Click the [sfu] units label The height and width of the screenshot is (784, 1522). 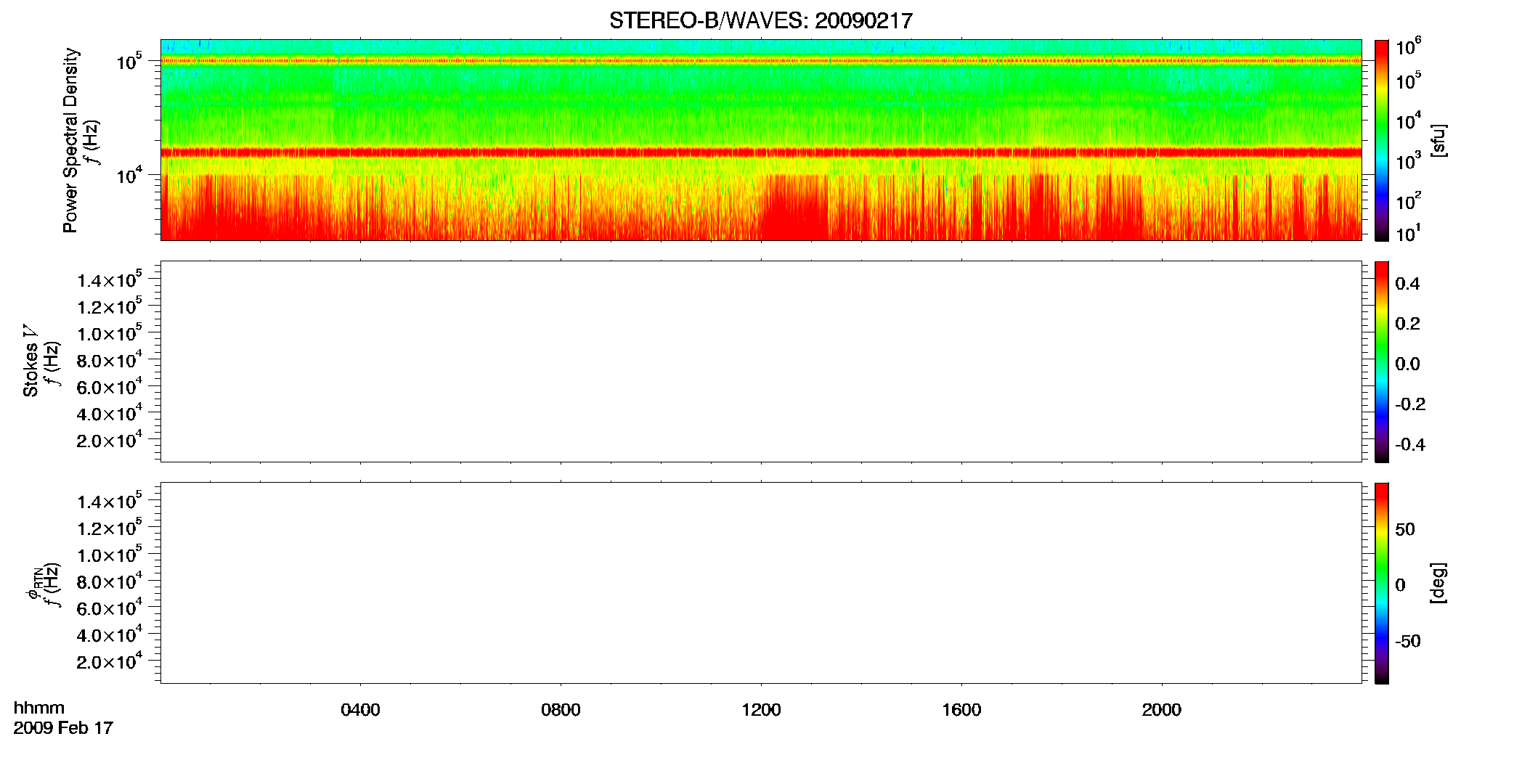click(x=1438, y=141)
